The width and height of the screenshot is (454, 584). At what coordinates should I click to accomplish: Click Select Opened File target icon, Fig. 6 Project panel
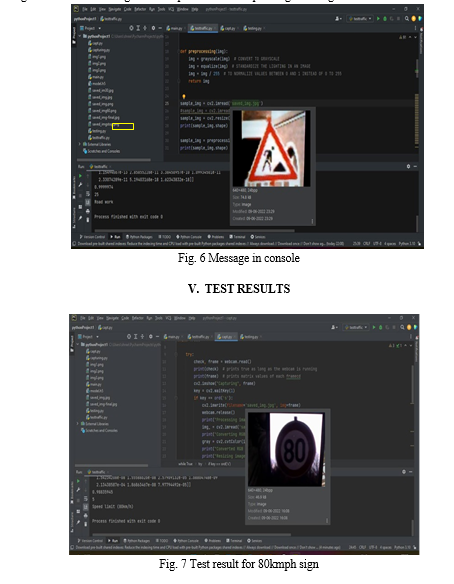(x=131, y=28)
